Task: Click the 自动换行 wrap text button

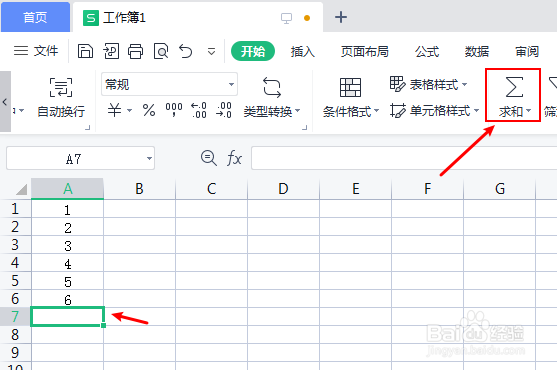Action: (61, 97)
